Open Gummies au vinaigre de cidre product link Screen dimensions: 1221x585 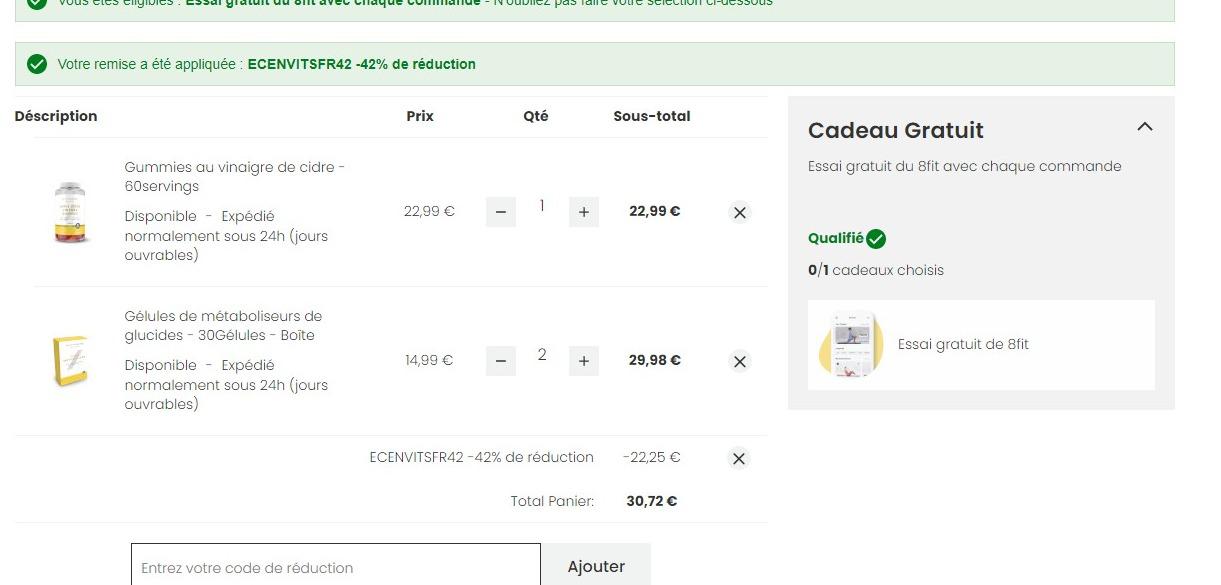pyautogui.click(x=235, y=177)
